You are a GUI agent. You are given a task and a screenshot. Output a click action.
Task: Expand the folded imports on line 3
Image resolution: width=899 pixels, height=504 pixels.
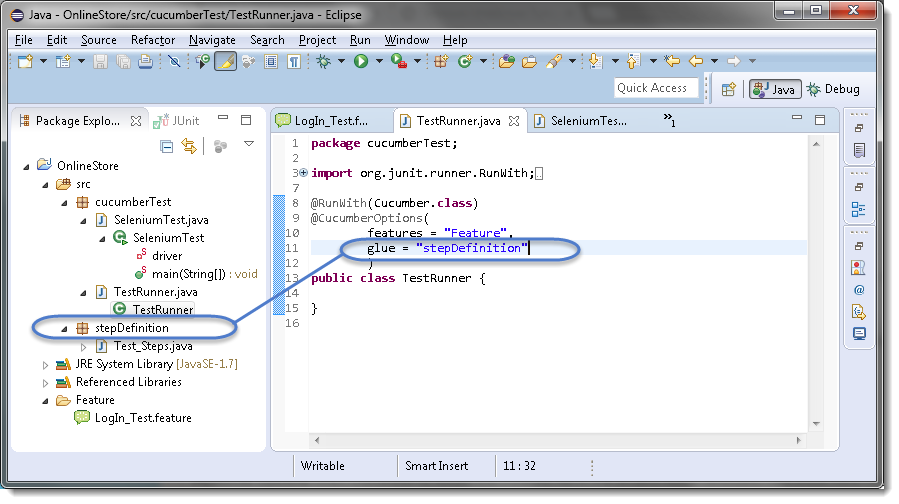point(303,173)
